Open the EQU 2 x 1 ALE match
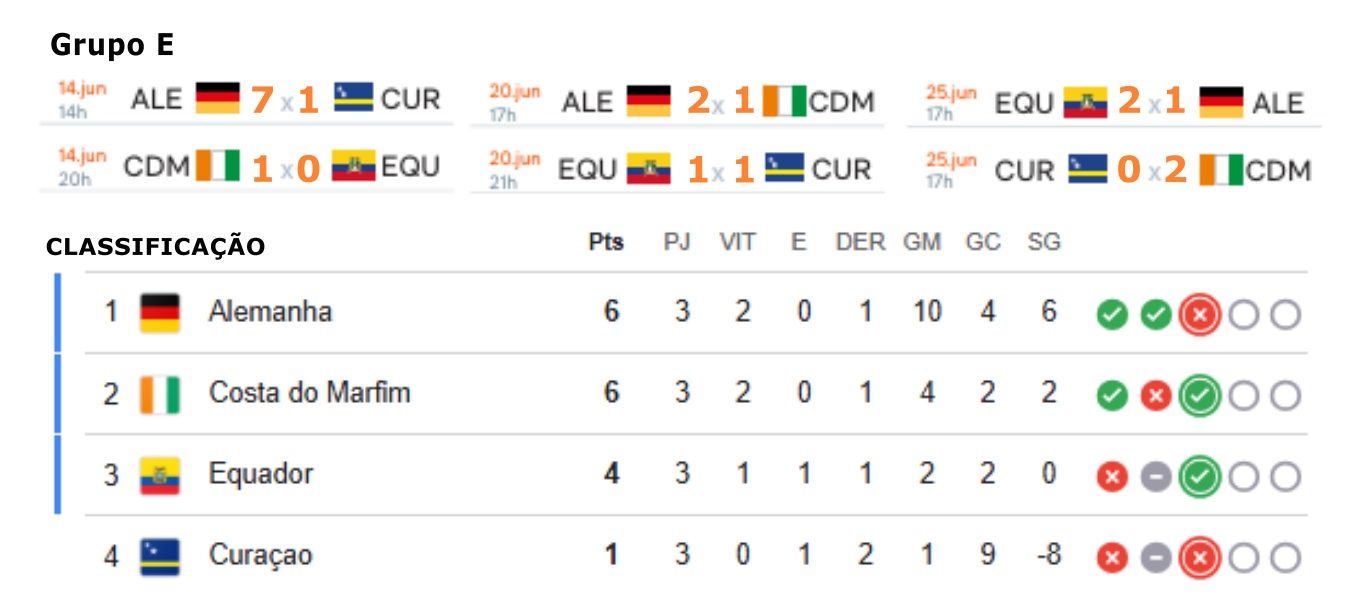 tap(1114, 102)
